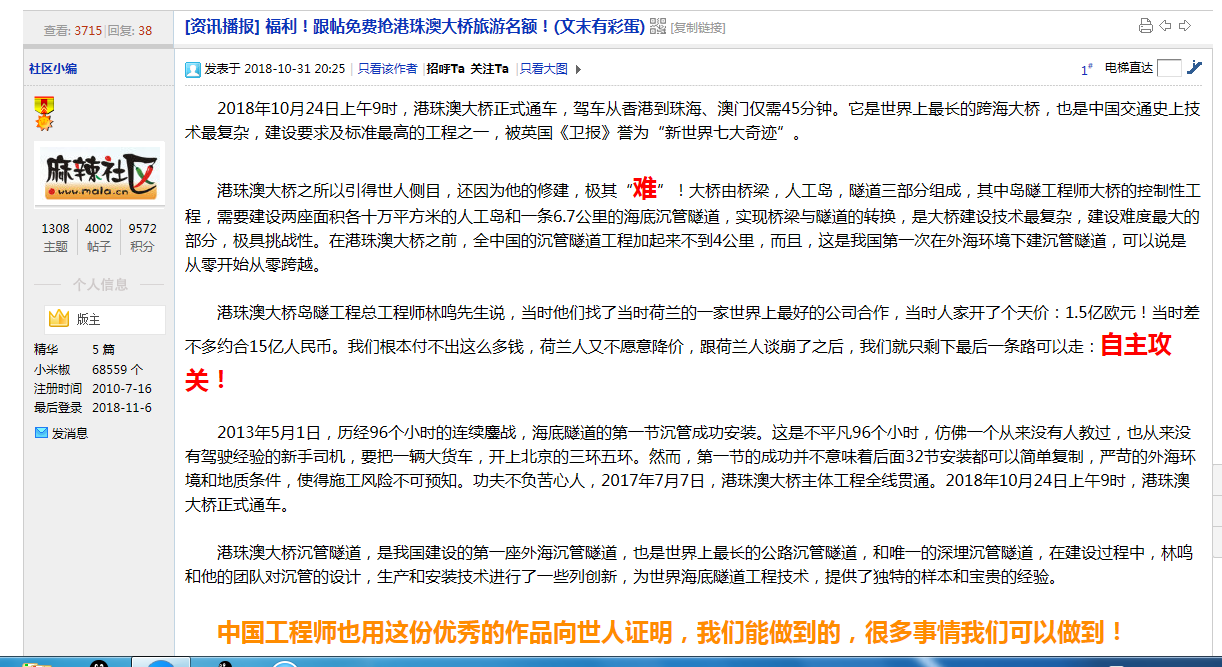Viewport: 1222px width, 667px height.
Task: Open the 社区小编 username profile
Action: point(53,68)
